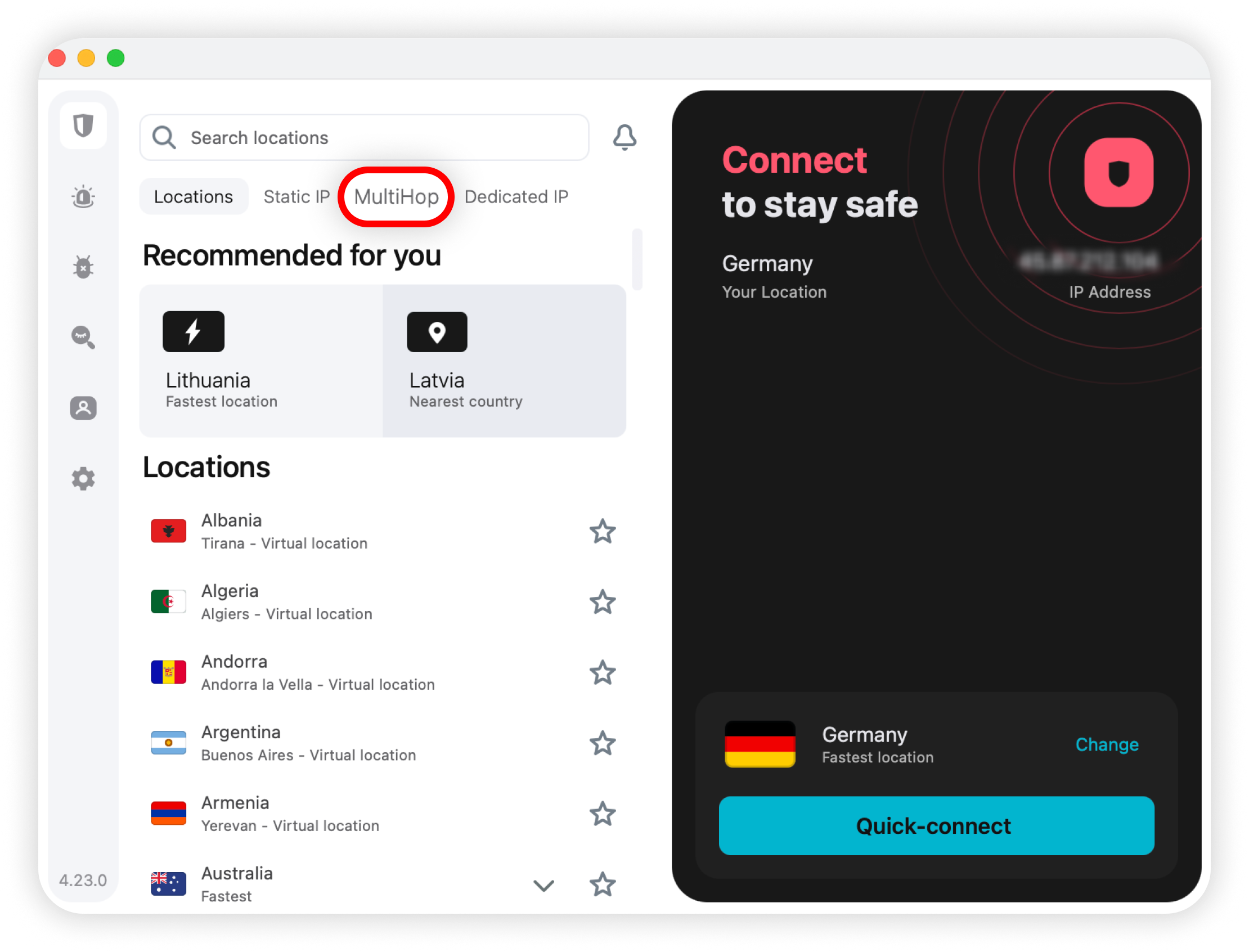Click the Quick-connect button
This screenshot has height=952, width=1249.
936,825
